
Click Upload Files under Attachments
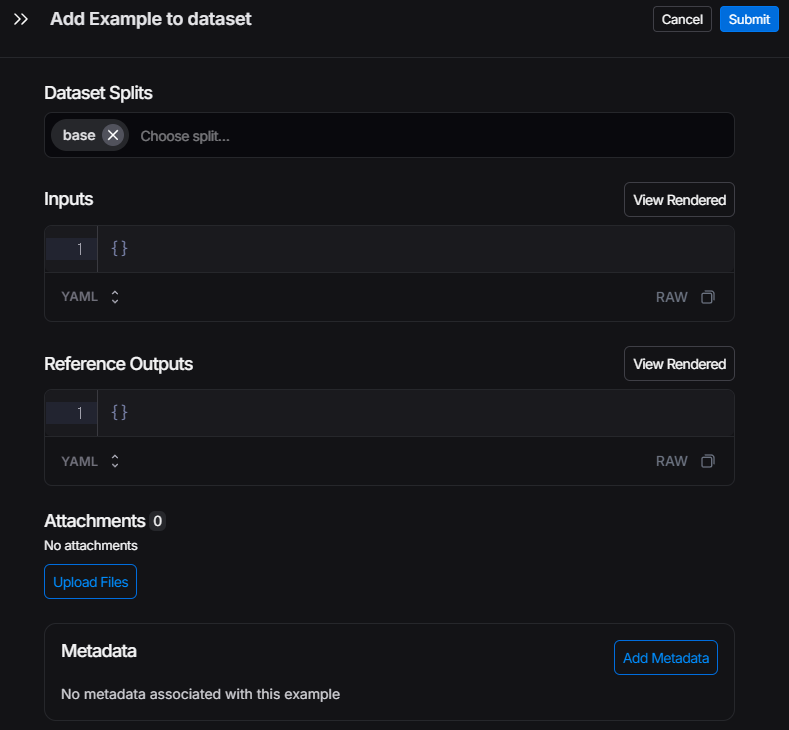tap(90, 582)
